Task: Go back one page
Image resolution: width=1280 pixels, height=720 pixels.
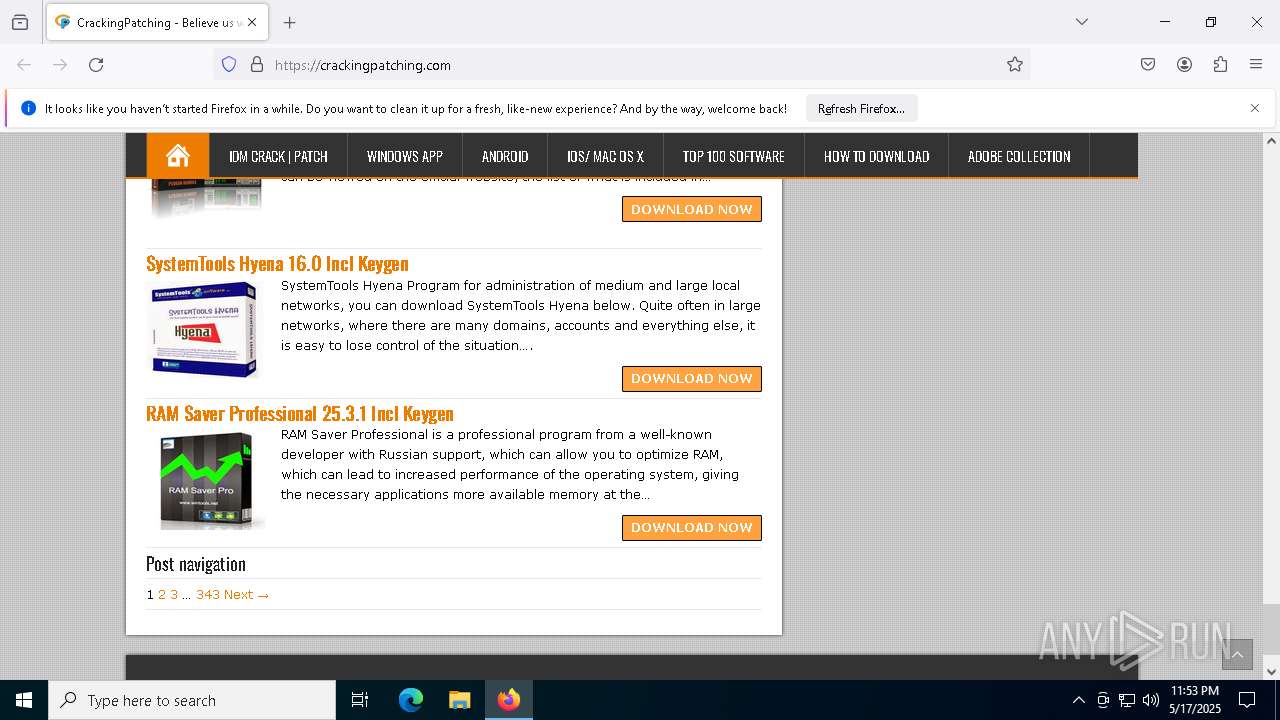Action: click(x=24, y=64)
